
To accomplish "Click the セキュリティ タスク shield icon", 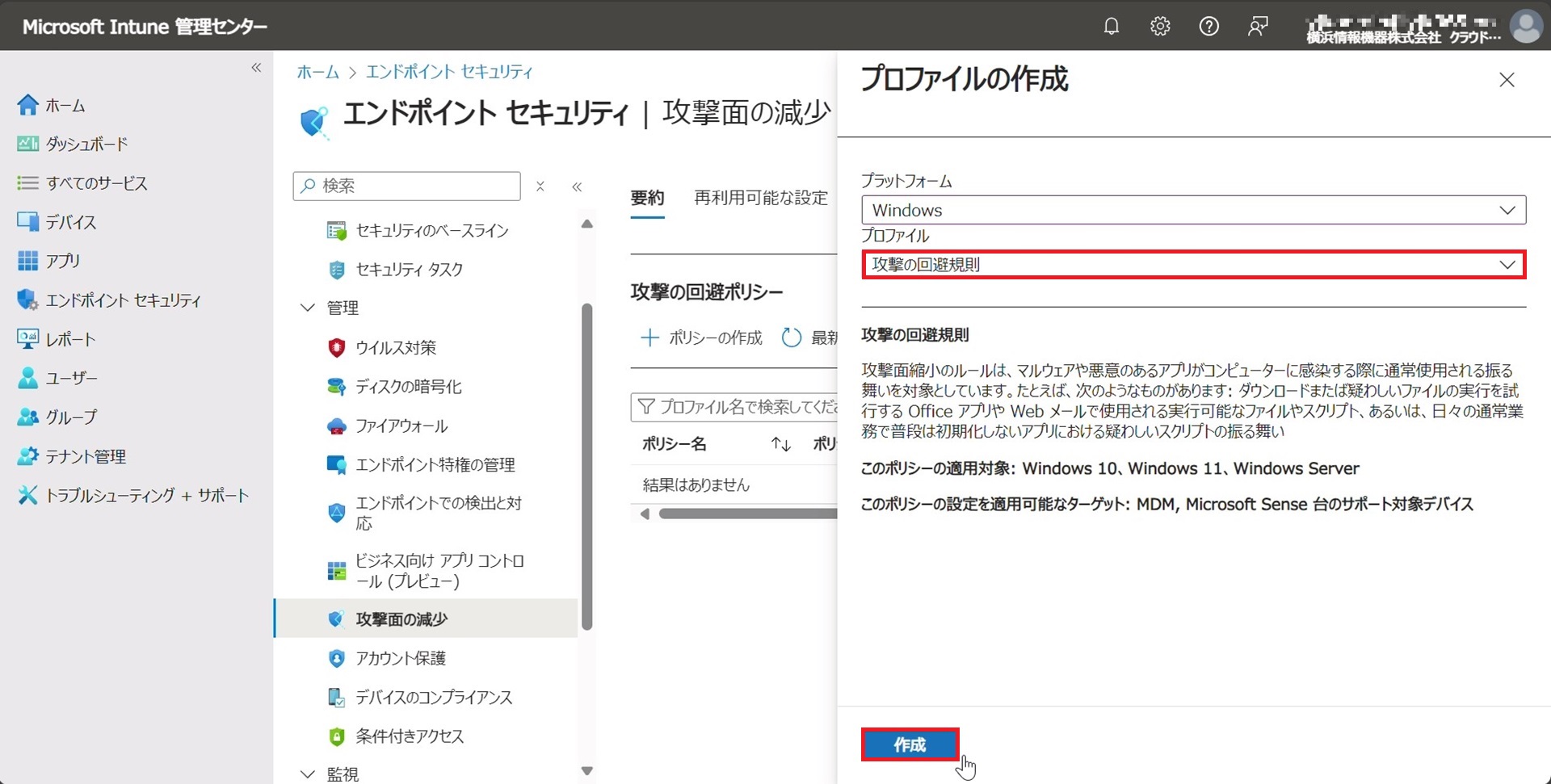I will (x=336, y=270).
